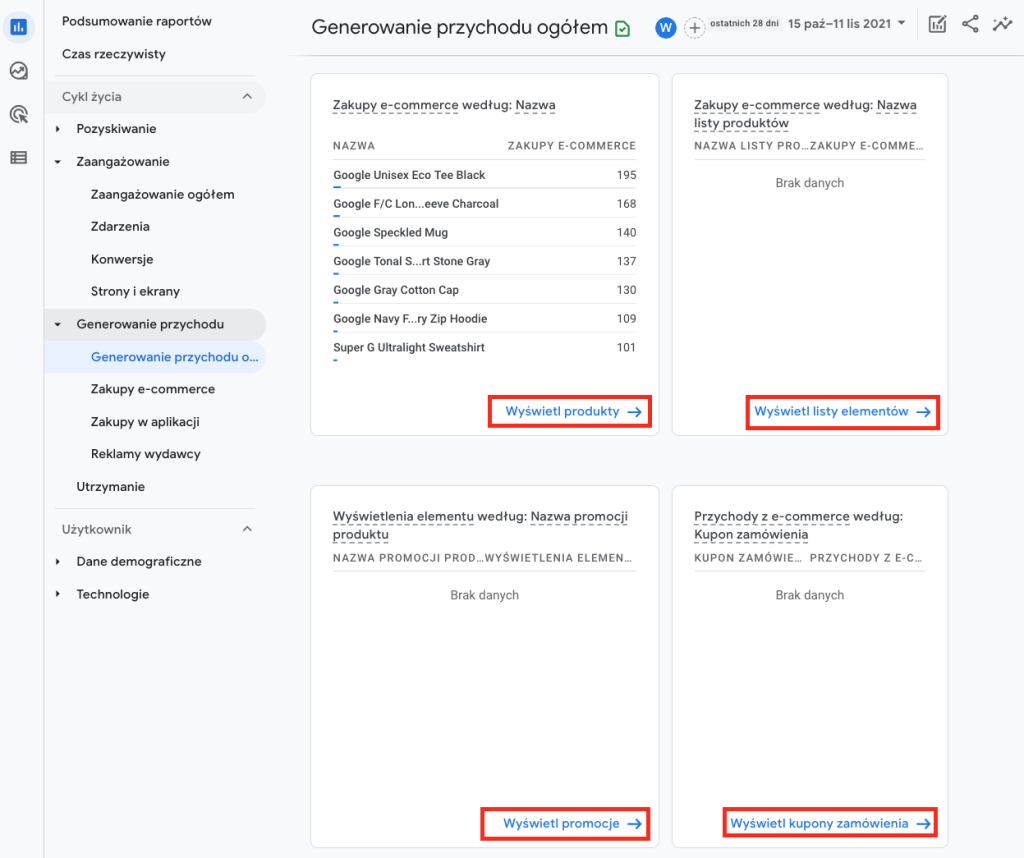Open the Advertising icon in left rail
This screenshot has width=1024, height=858.
(18, 114)
